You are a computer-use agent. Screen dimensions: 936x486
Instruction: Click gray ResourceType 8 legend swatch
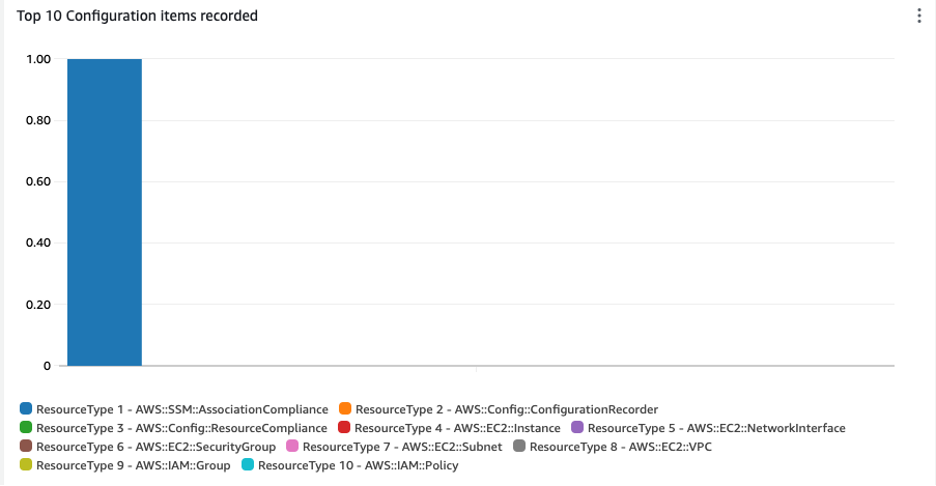(x=519, y=446)
